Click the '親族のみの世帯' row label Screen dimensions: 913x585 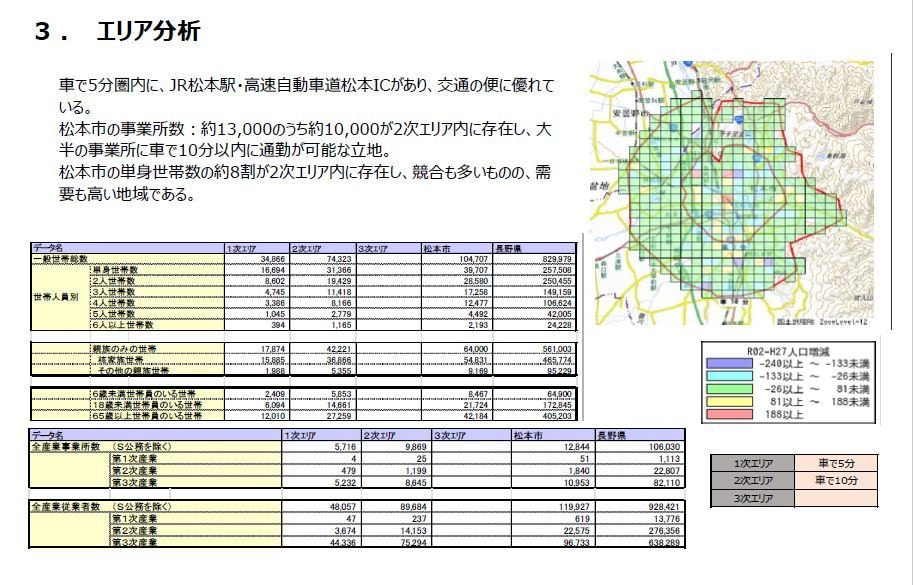click(x=124, y=349)
